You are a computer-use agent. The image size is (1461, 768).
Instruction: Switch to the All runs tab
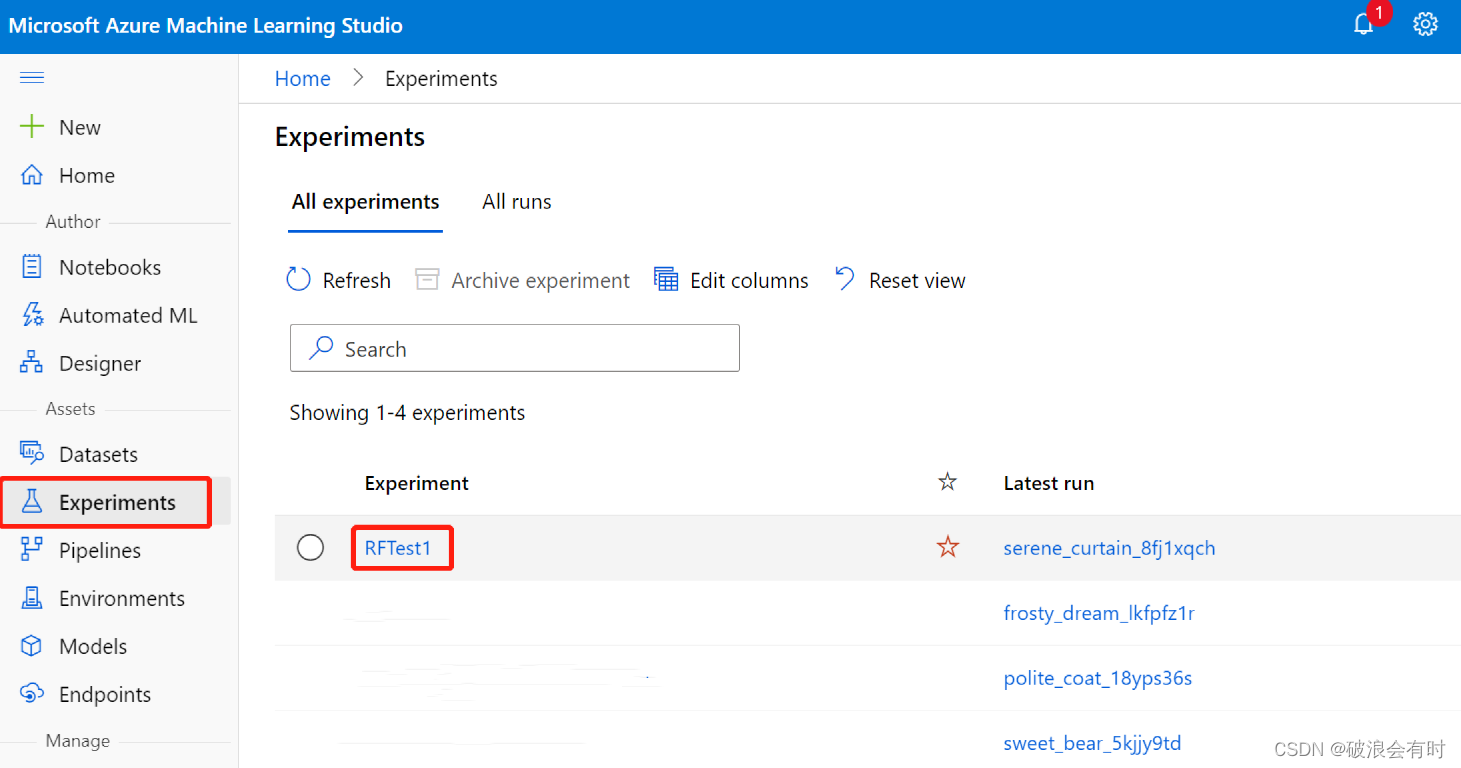pos(517,202)
